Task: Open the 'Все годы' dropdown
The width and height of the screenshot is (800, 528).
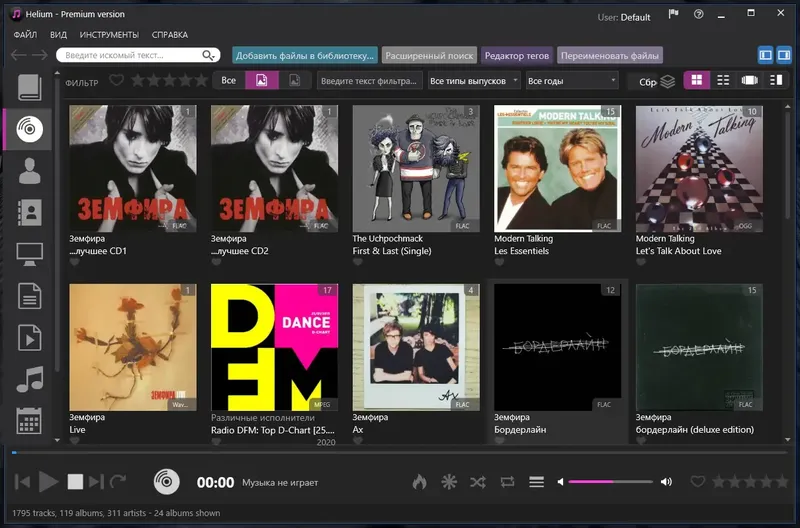Action: click(572, 81)
